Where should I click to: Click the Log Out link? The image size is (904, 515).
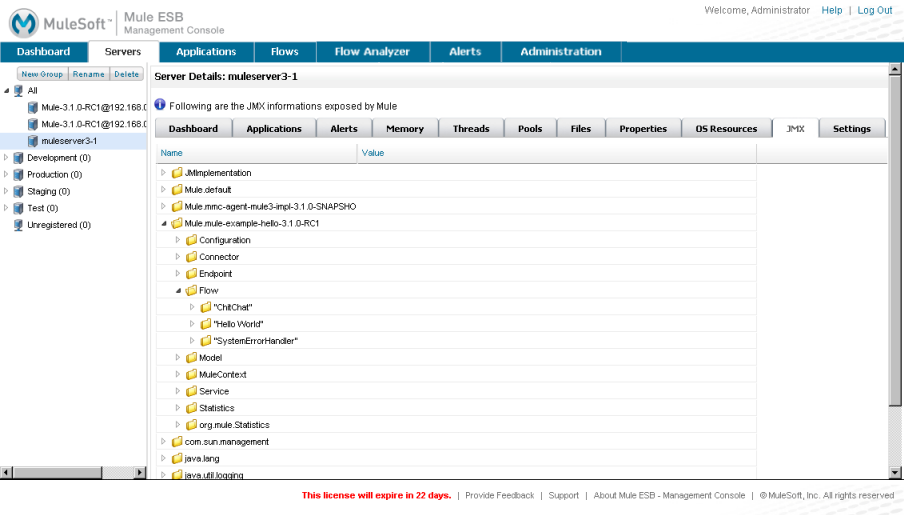874,10
